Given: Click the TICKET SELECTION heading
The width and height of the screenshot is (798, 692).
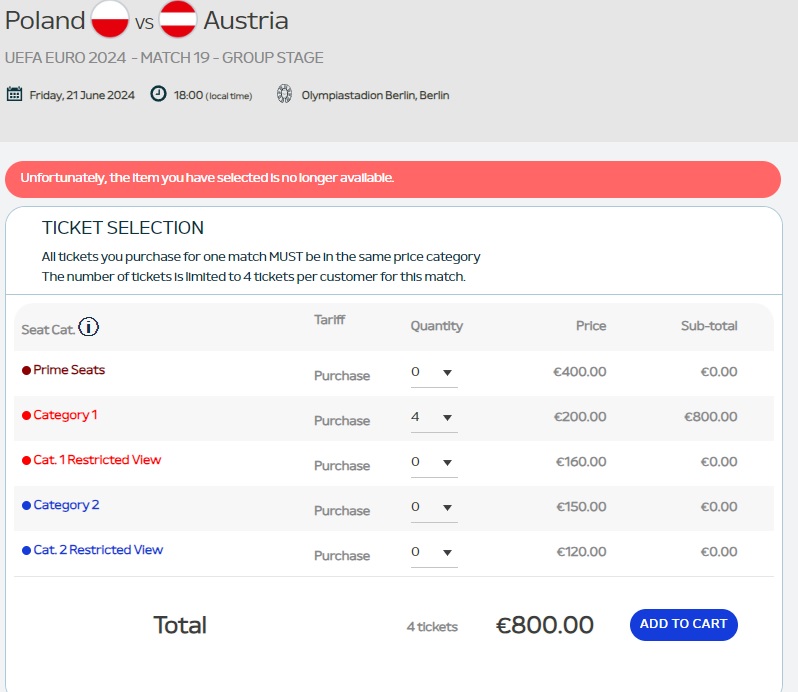Looking at the screenshot, I should pos(123,228).
